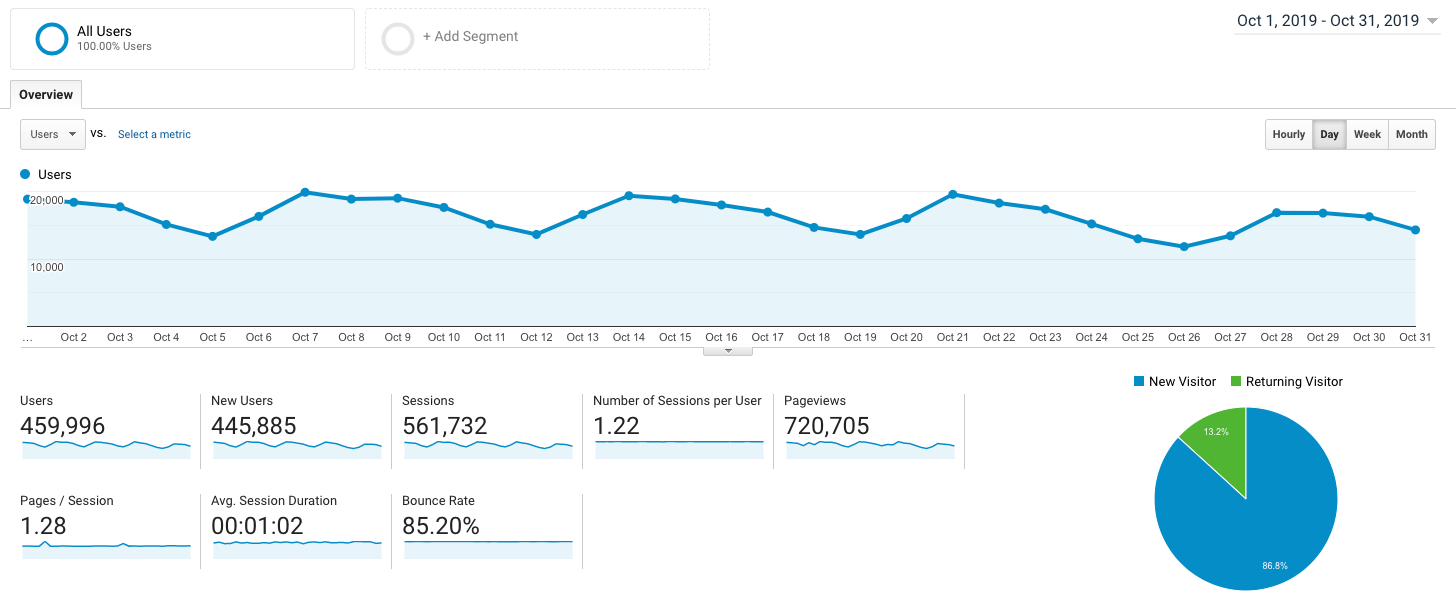Click the Avg. Session Duration sparkline mini-chart
This screenshot has height=599, width=1456.
click(296, 550)
